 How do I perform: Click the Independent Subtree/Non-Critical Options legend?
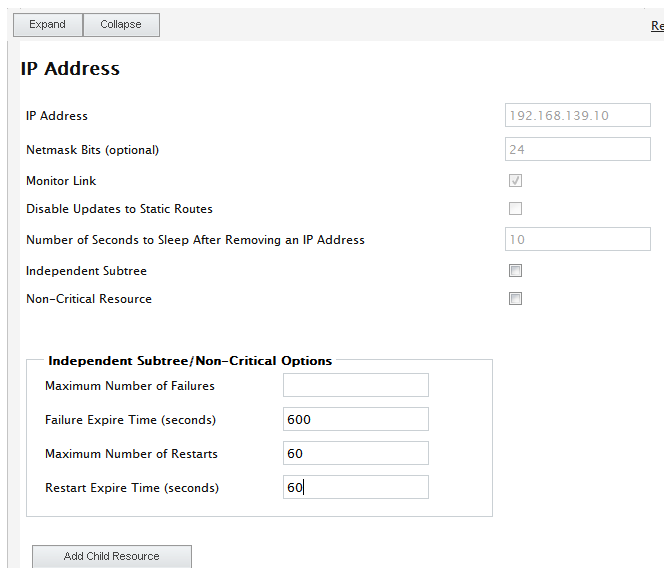(x=190, y=361)
